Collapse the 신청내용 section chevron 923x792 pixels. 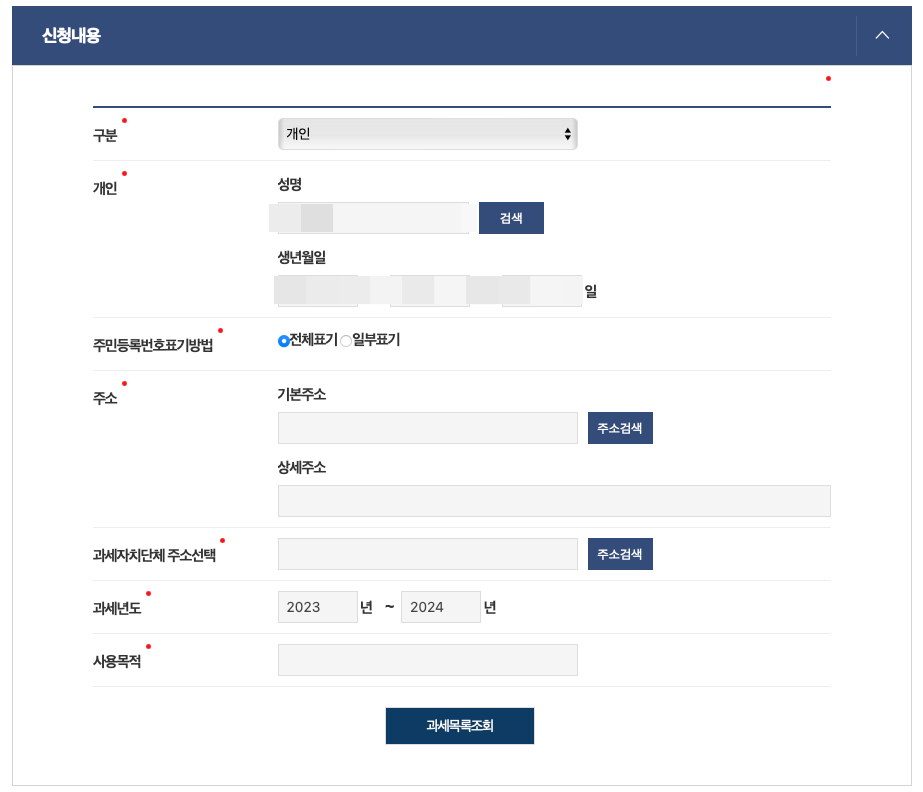882,35
